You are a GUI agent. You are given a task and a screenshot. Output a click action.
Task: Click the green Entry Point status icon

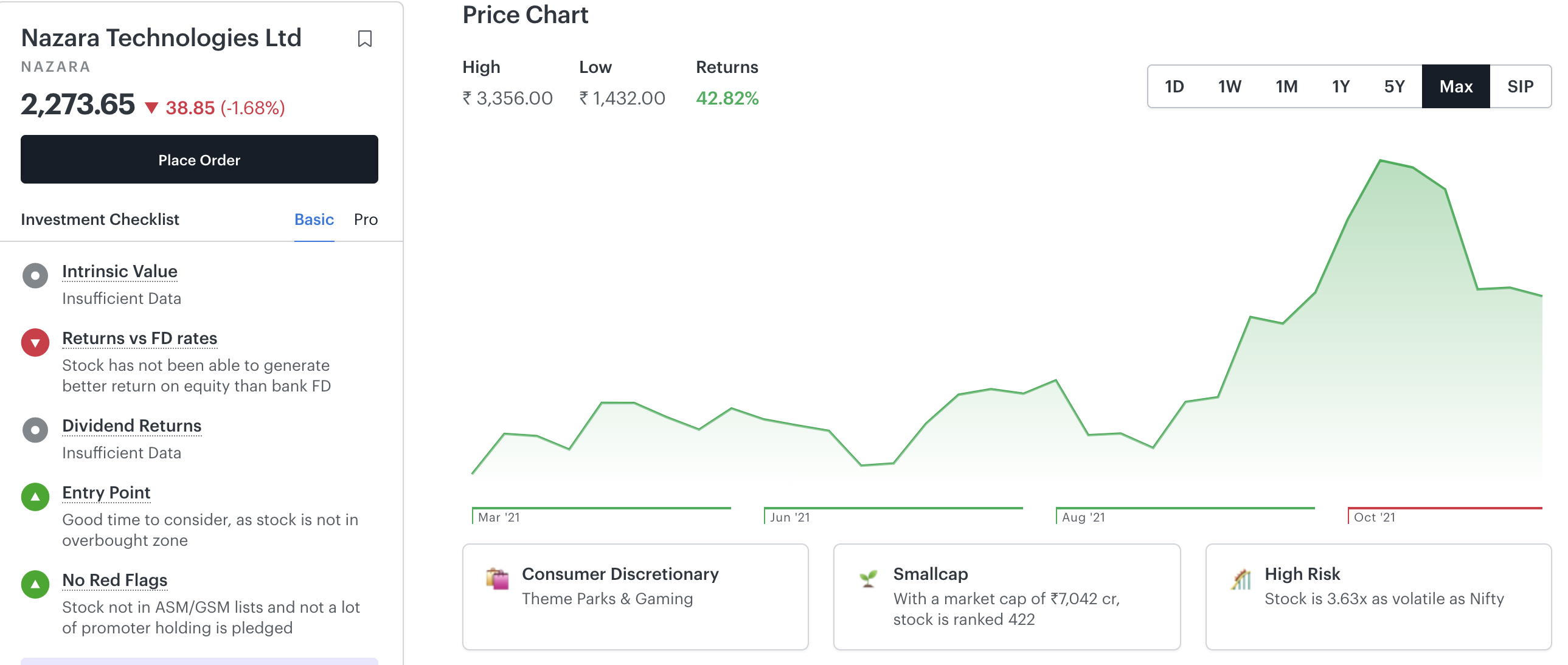click(x=35, y=497)
